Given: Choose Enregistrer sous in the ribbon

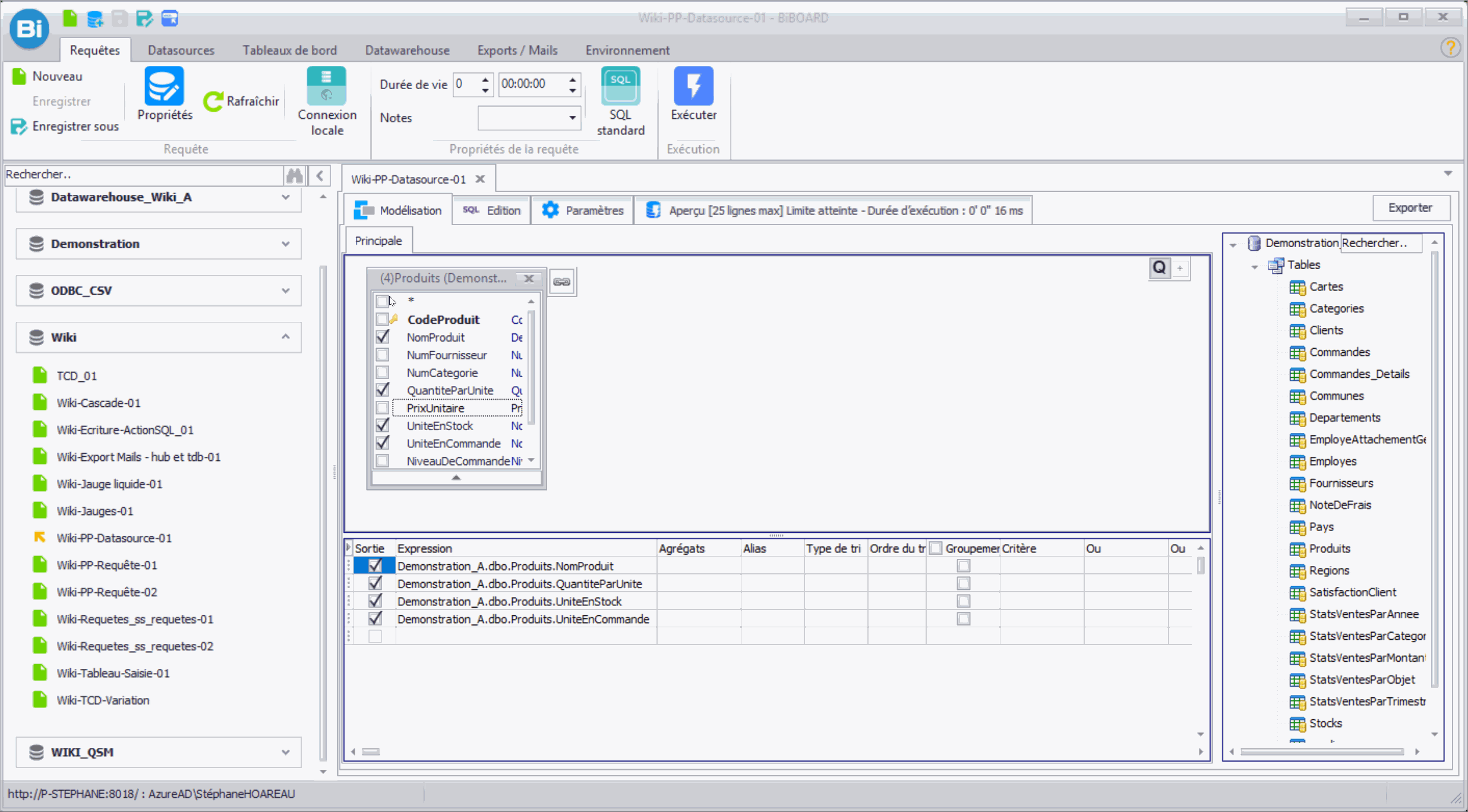Looking at the screenshot, I should click(65, 126).
